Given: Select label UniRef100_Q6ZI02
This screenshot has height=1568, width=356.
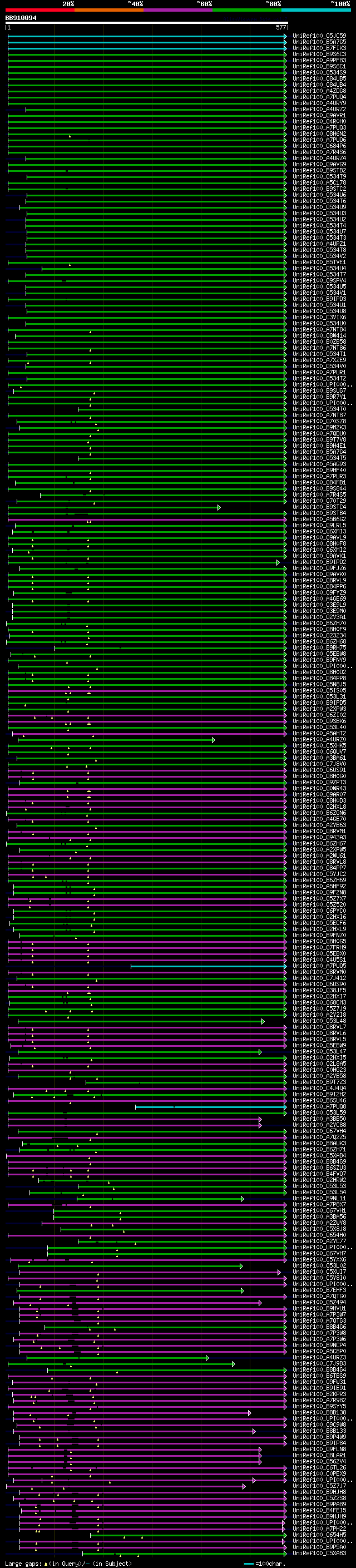Looking at the screenshot, I should 319,715.
